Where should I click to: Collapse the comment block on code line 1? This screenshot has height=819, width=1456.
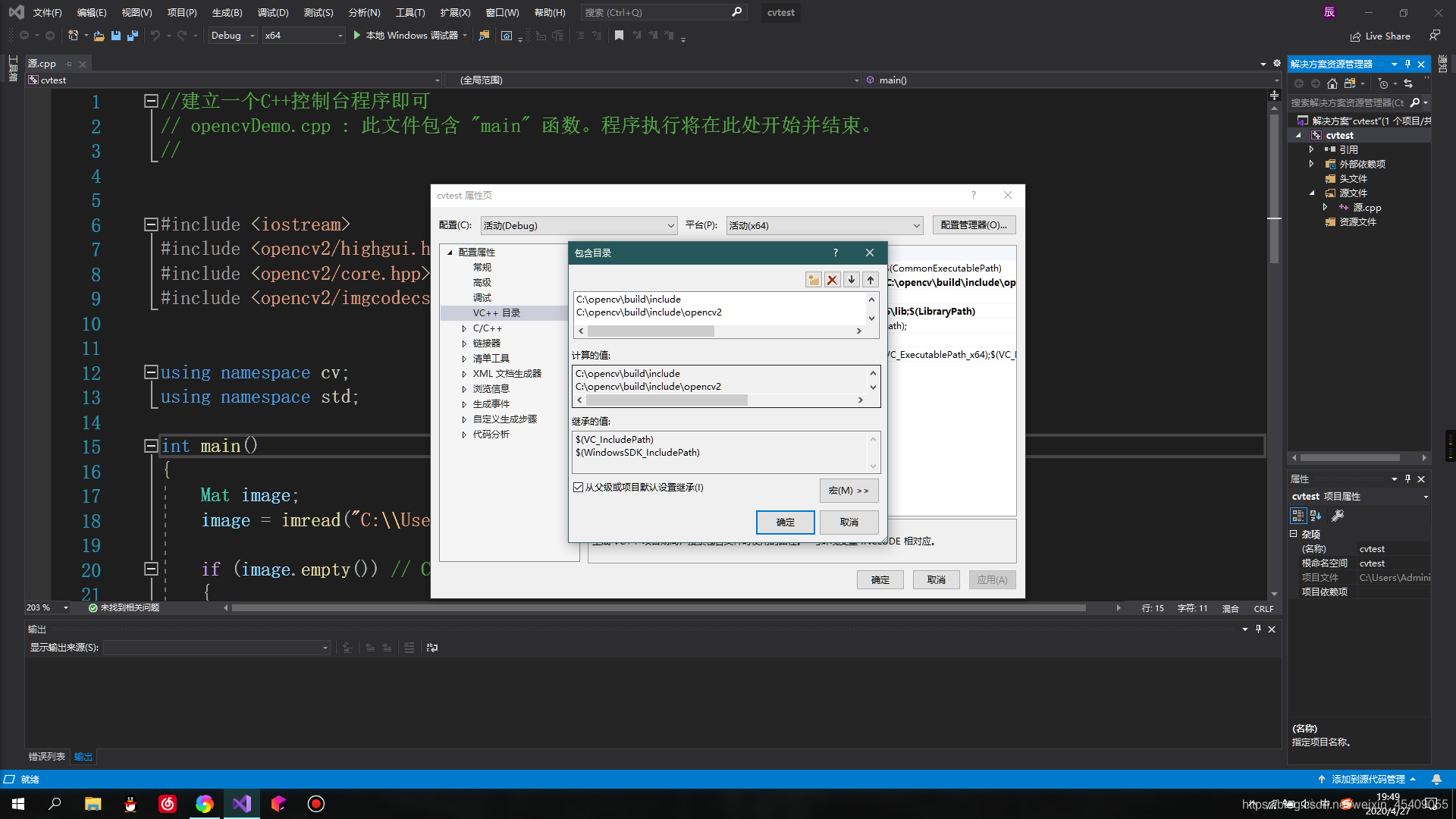[151, 101]
